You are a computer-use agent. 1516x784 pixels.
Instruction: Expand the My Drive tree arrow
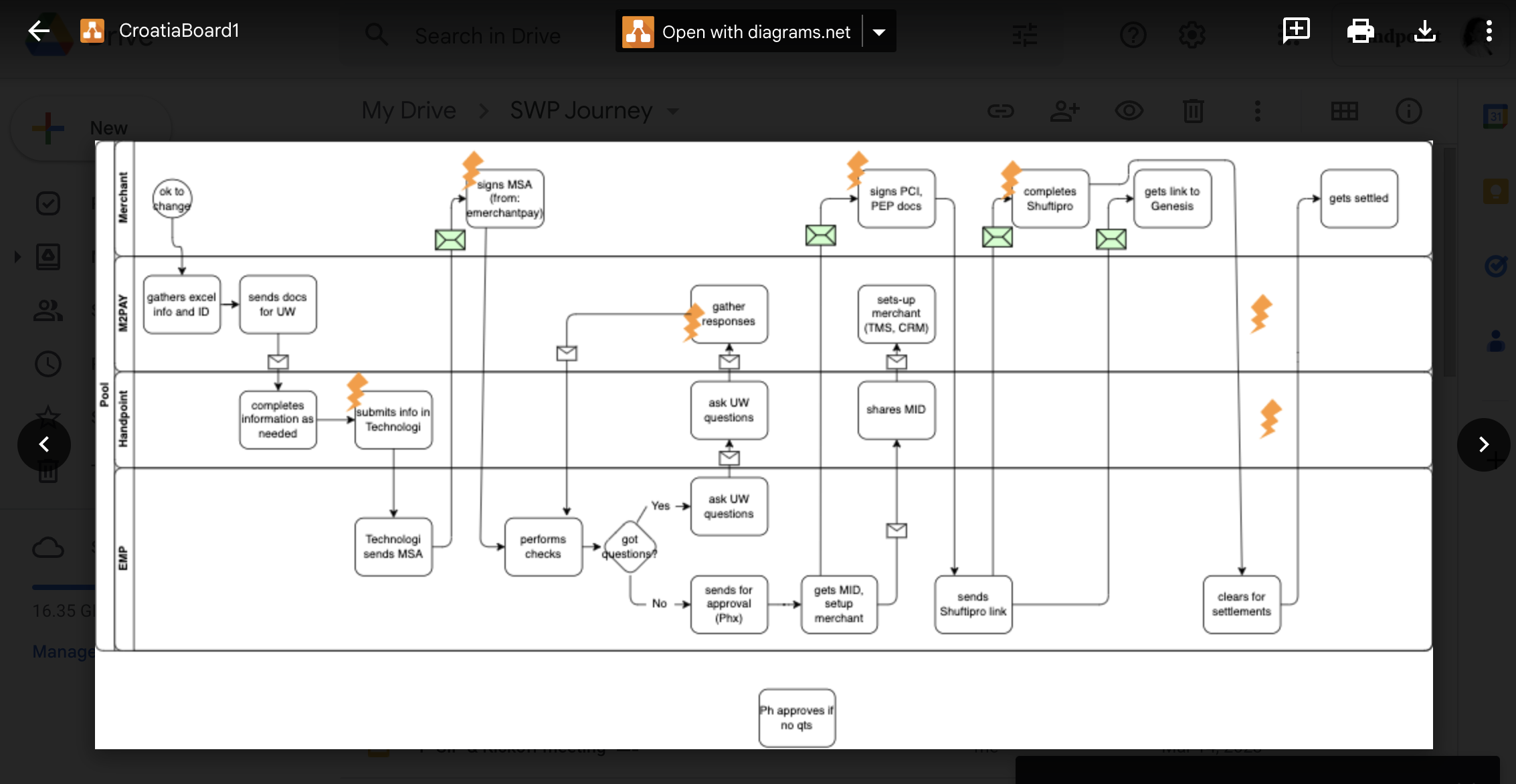pyautogui.click(x=17, y=256)
